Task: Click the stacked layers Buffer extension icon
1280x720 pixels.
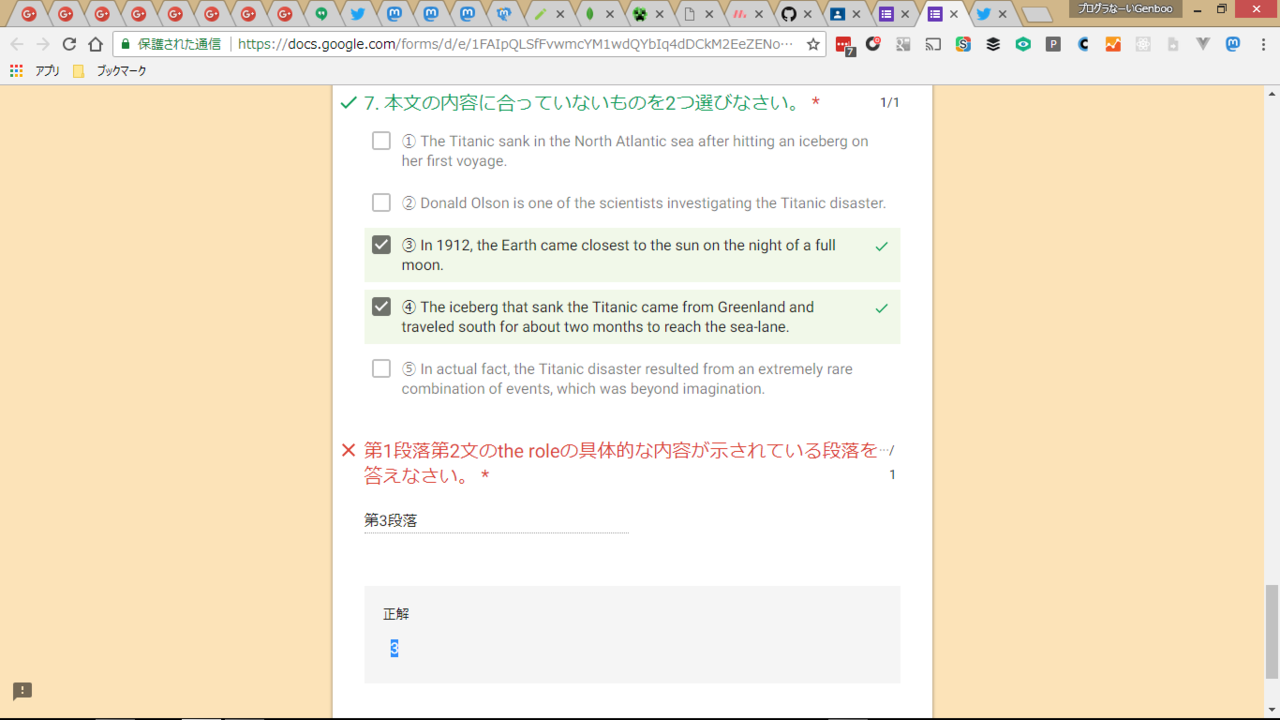Action: (993, 44)
